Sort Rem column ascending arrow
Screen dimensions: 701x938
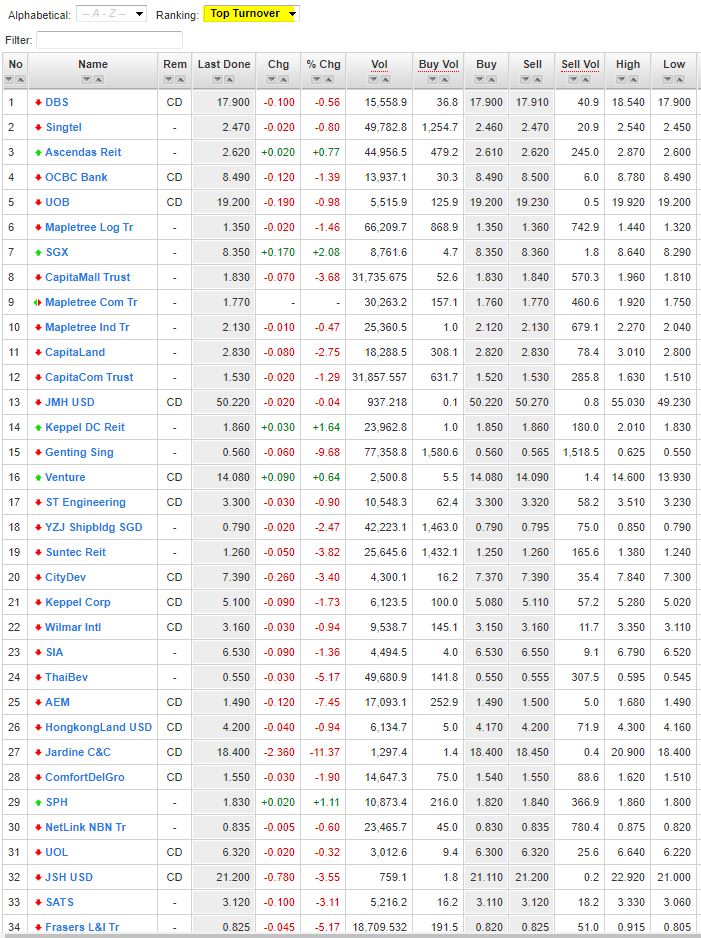[181, 80]
